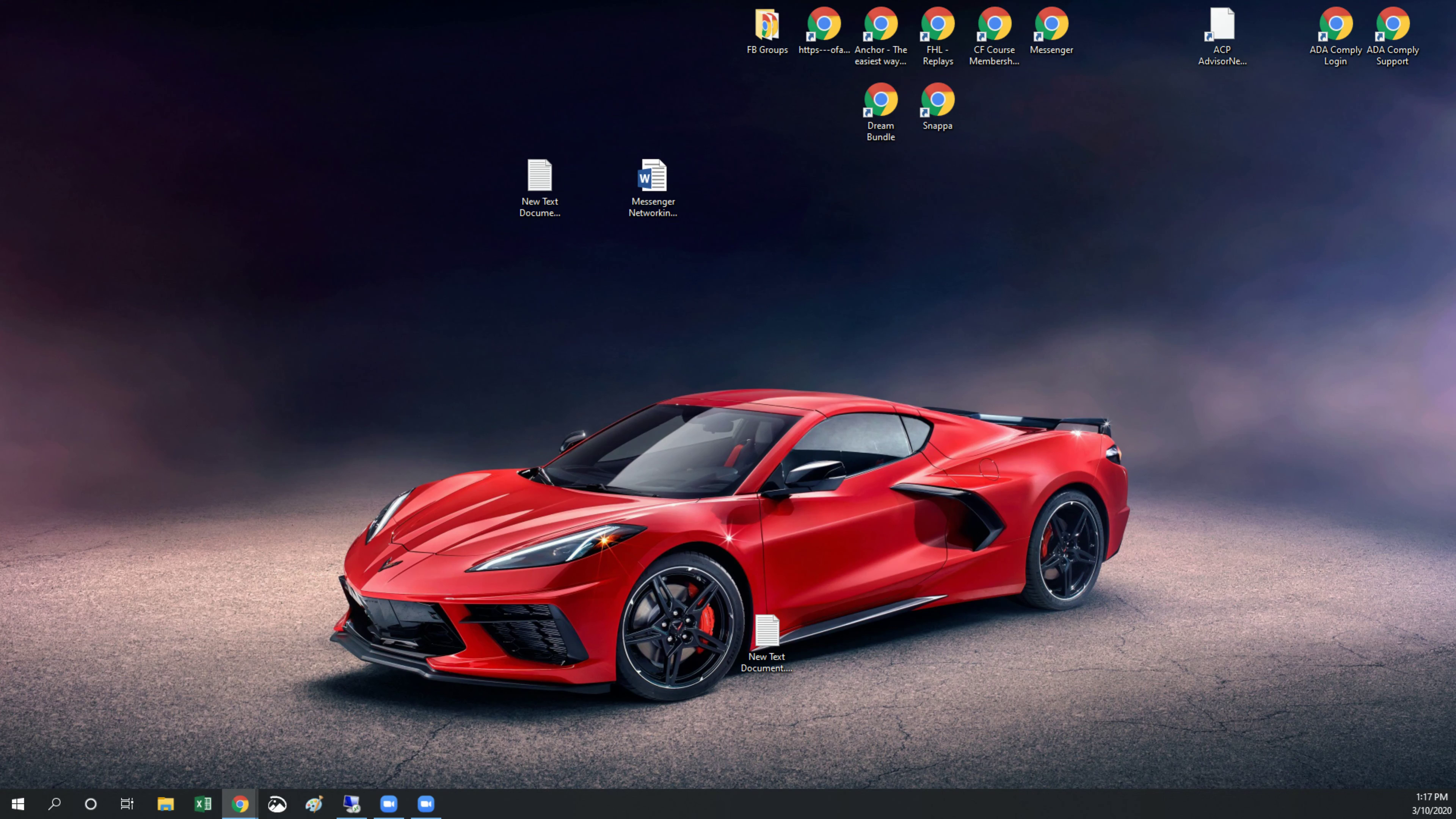Switch to the right Zoom taskbar icon
This screenshot has width=1456, height=819.
[426, 804]
